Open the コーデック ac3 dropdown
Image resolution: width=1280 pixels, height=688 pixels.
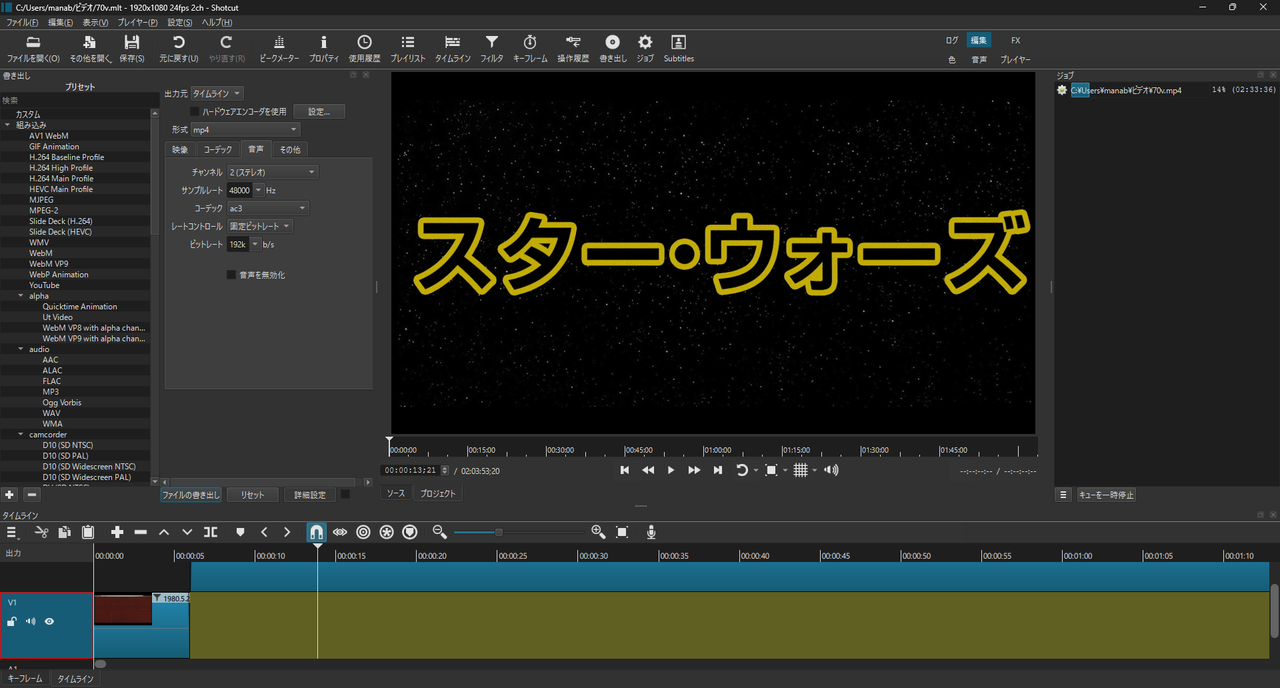tap(267, 208)
